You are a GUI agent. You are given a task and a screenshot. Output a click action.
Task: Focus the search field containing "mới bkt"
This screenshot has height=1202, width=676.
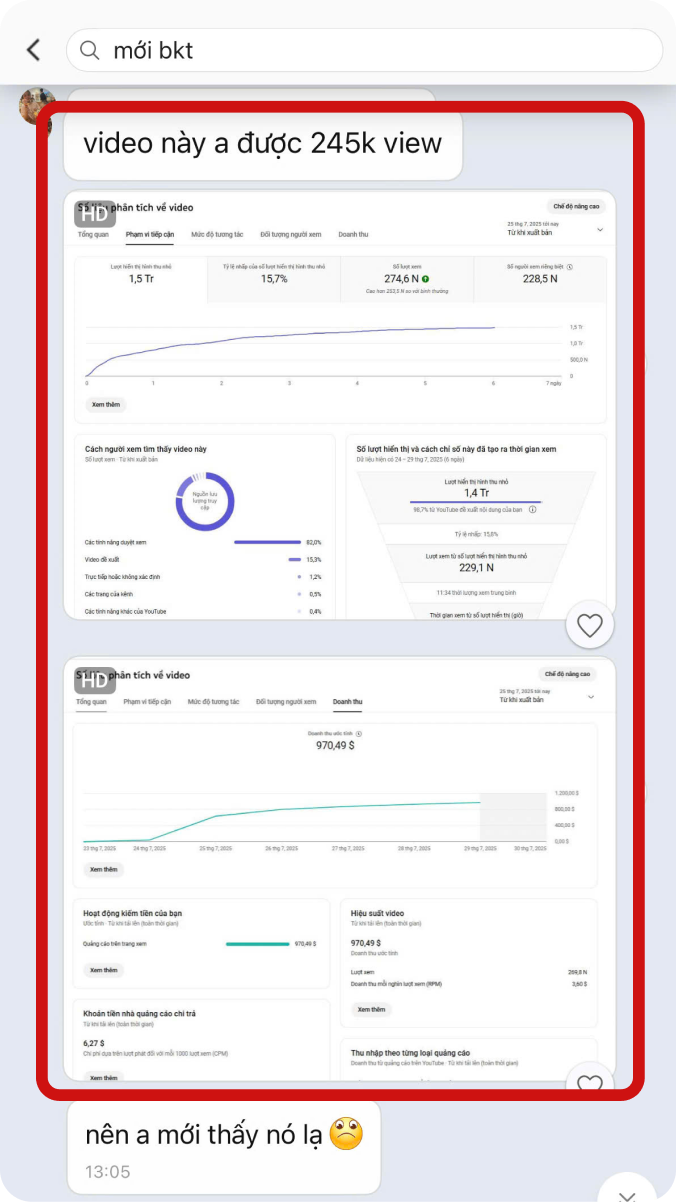380,50
